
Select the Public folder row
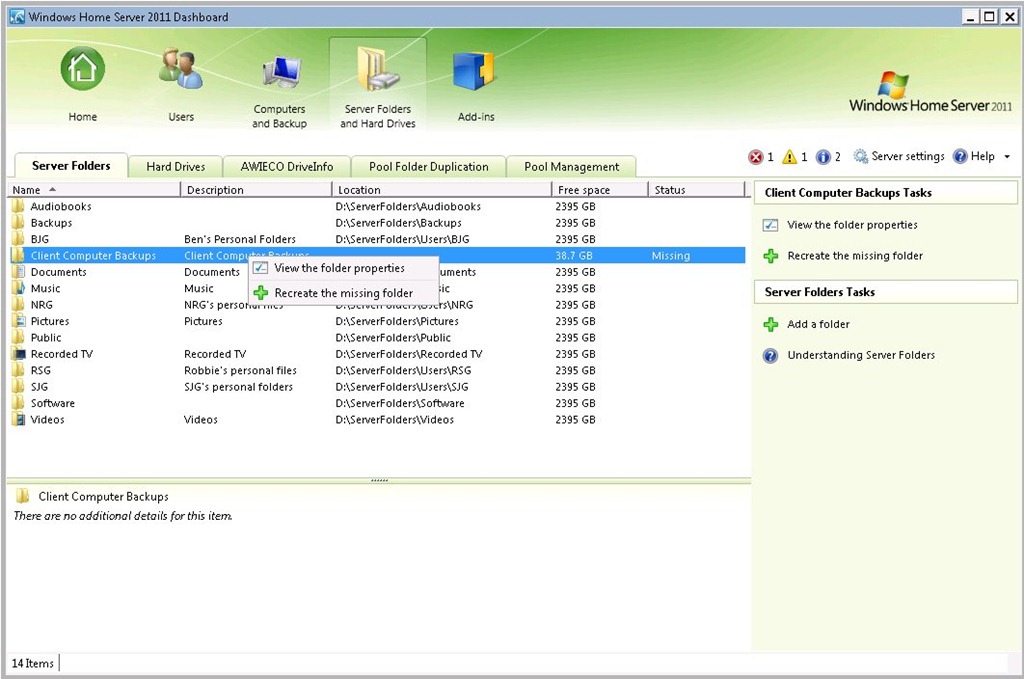(x=376, y=338)
